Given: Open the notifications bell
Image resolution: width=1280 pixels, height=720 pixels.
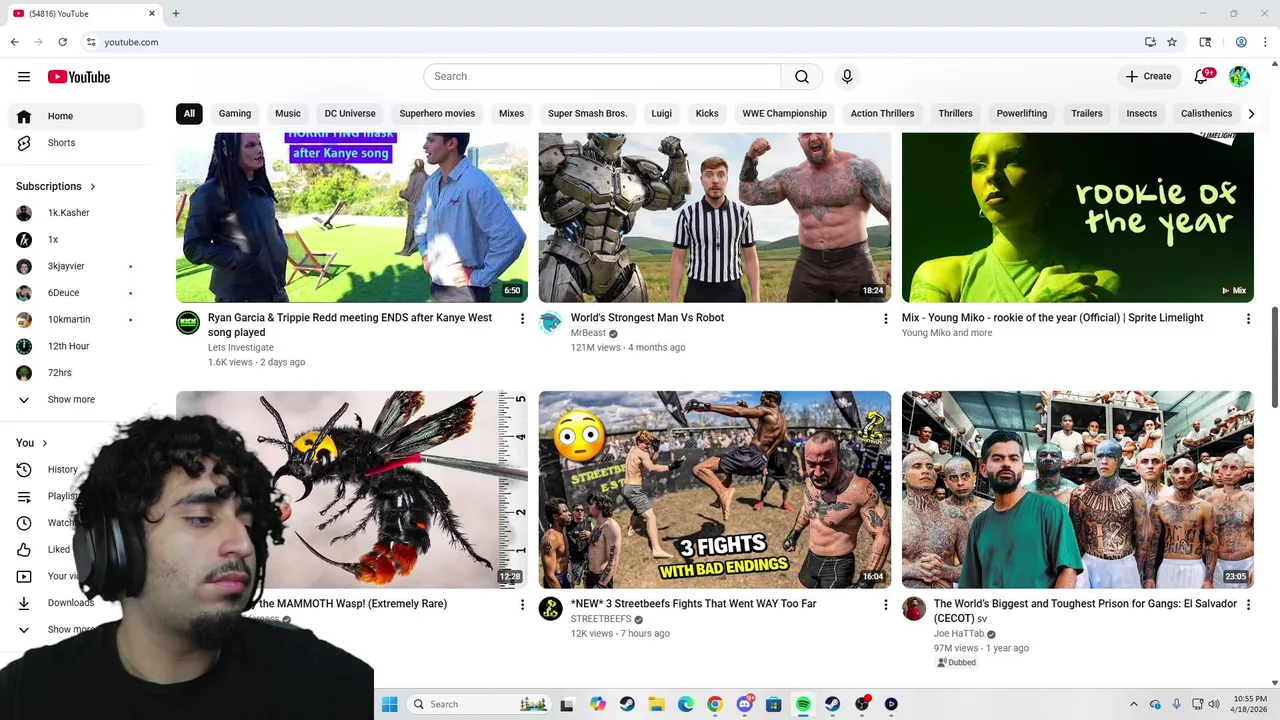Looking at the screenshot, I should (x=1203, y=77).
